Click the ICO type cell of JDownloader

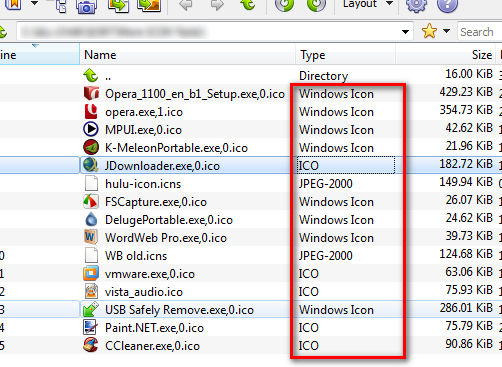[346, 165]
